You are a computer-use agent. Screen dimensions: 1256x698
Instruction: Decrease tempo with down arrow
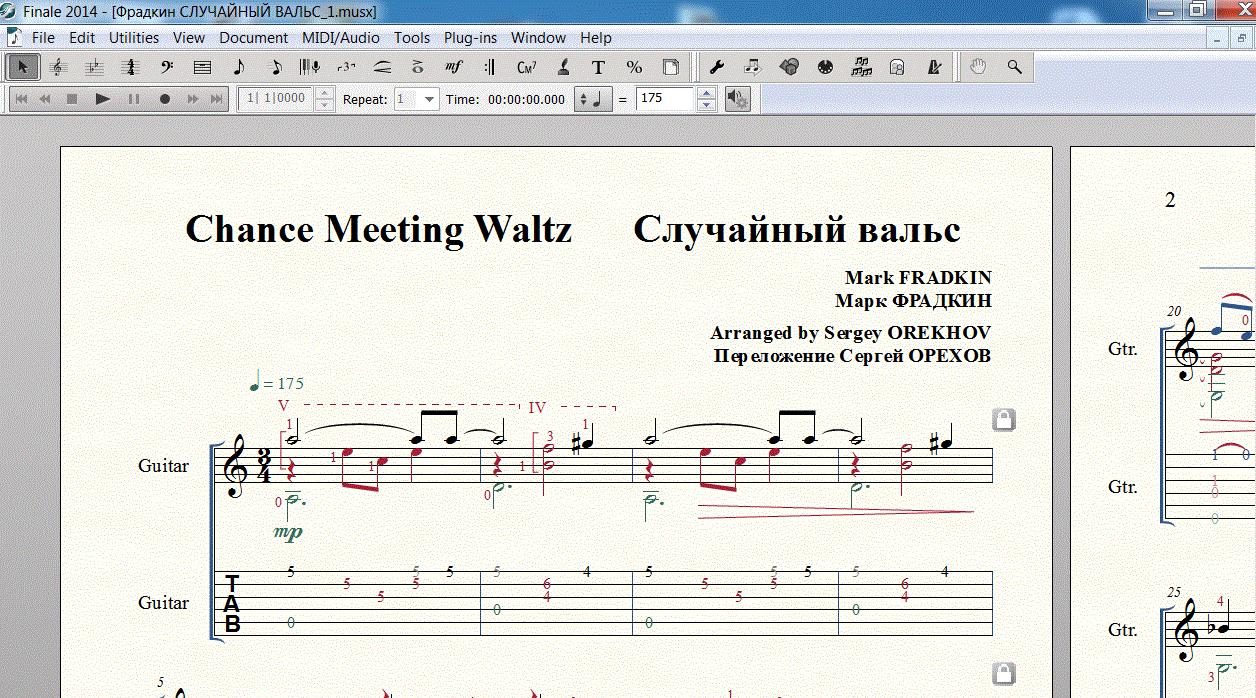click(x=706, y=105)
